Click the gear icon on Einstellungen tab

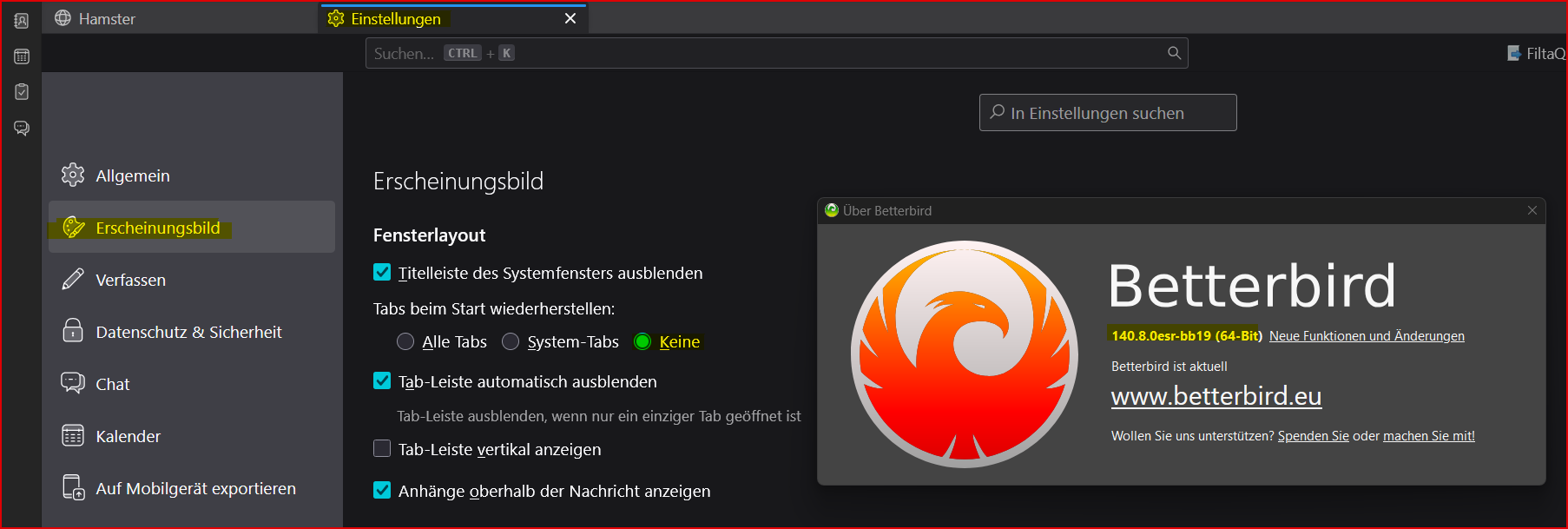336,18
